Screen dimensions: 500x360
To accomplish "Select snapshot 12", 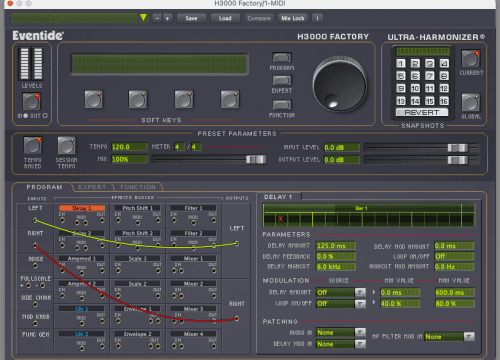I will tap(444, 88).
